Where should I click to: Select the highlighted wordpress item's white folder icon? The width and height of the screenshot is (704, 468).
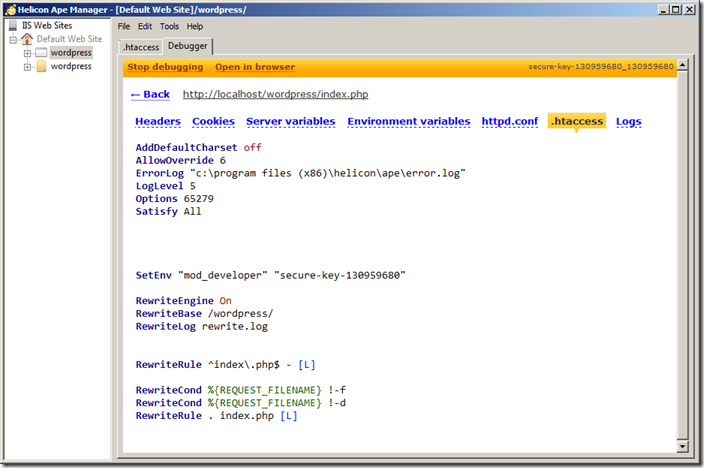point(41,53)
